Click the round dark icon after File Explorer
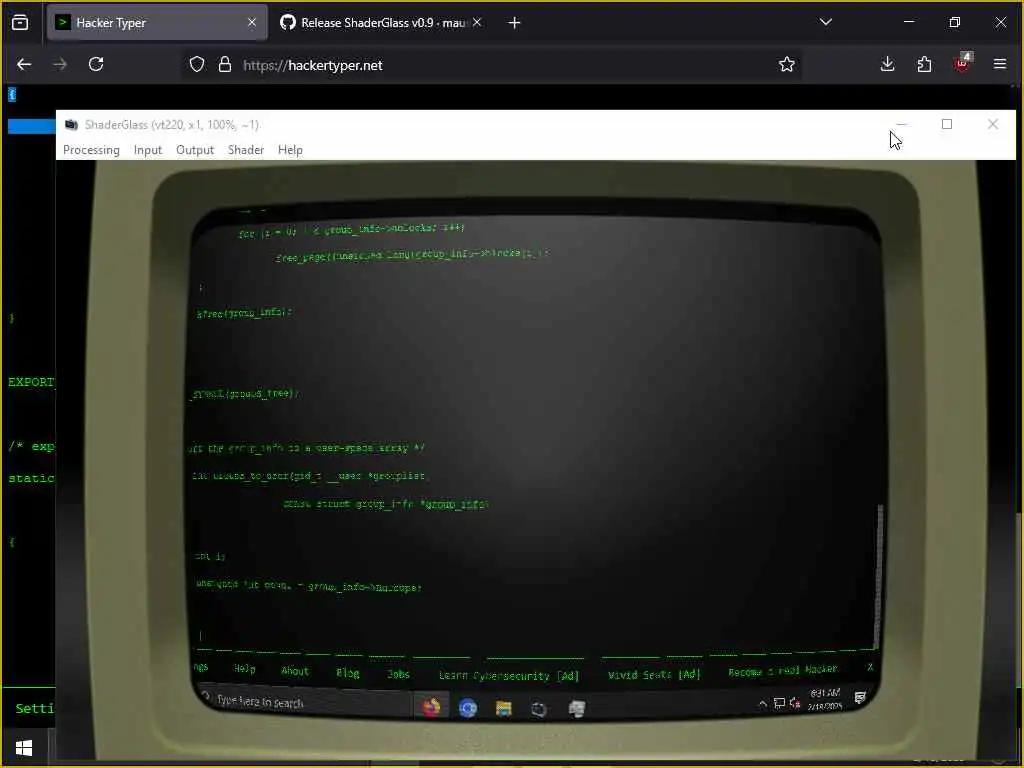The width and height of the screenshot is (1024, 768). (x=539, y=709)
